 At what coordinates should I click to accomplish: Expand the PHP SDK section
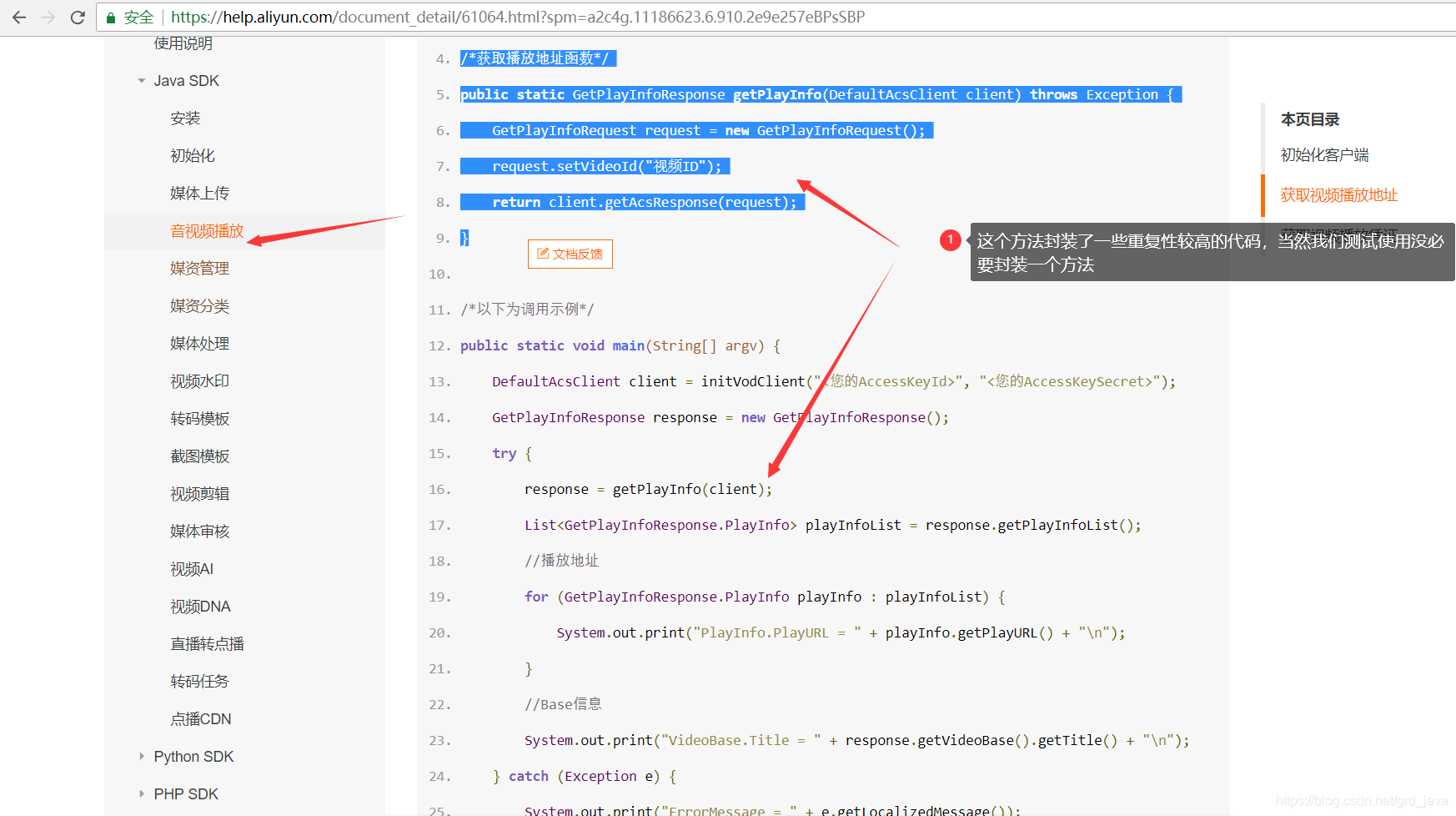[x=142, y=794]
